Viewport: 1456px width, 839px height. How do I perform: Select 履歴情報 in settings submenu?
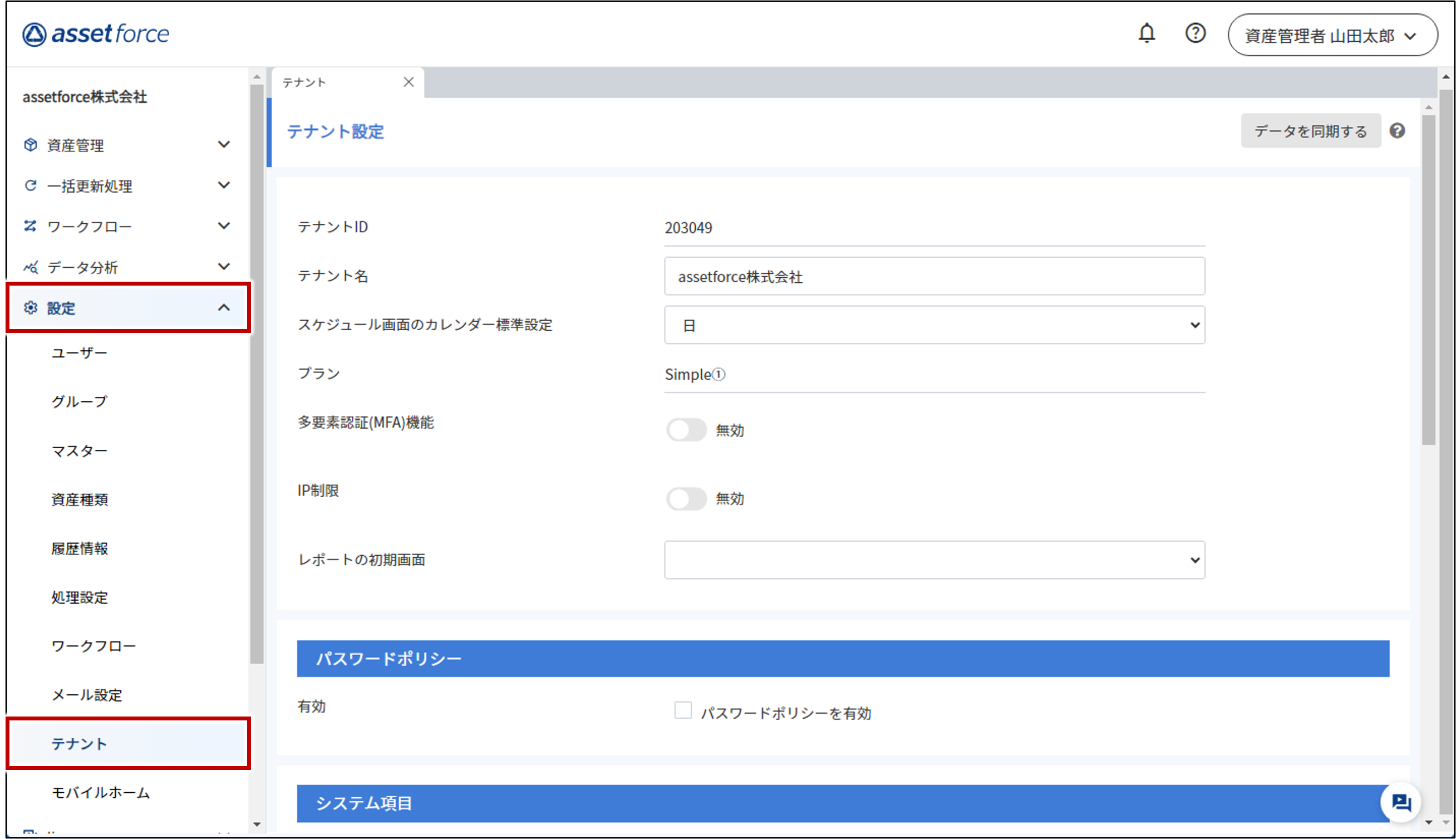click(80, 548)
